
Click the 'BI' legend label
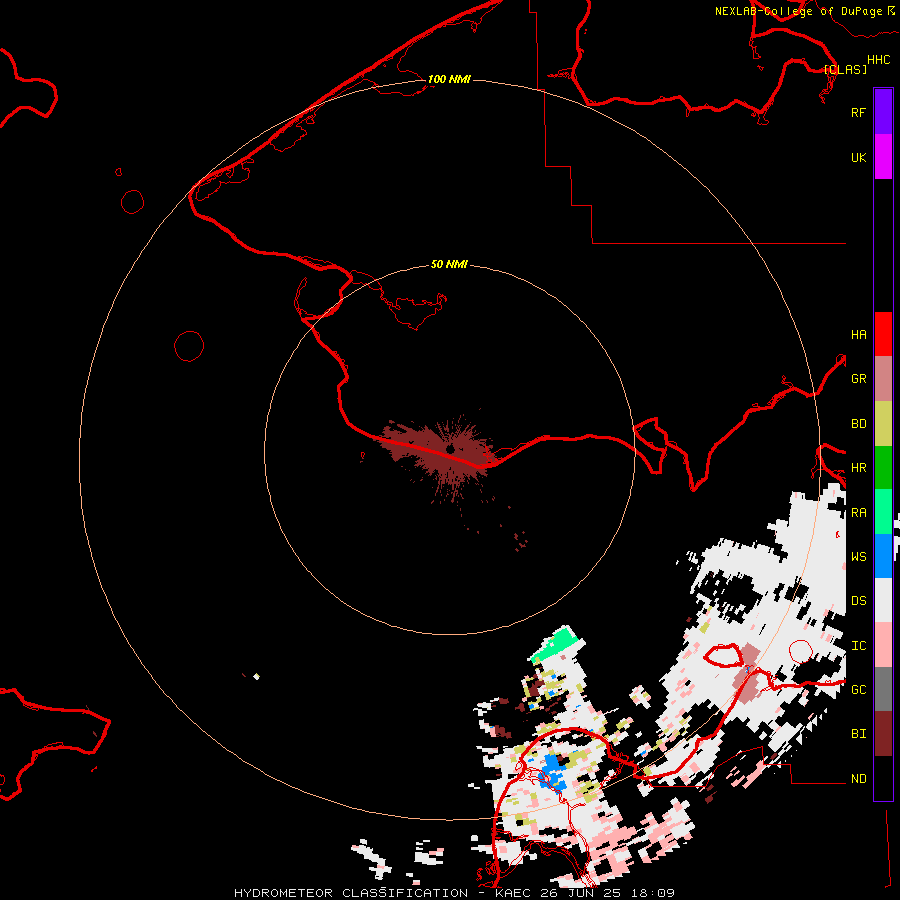pyautogui.click(x=858, y=734)
